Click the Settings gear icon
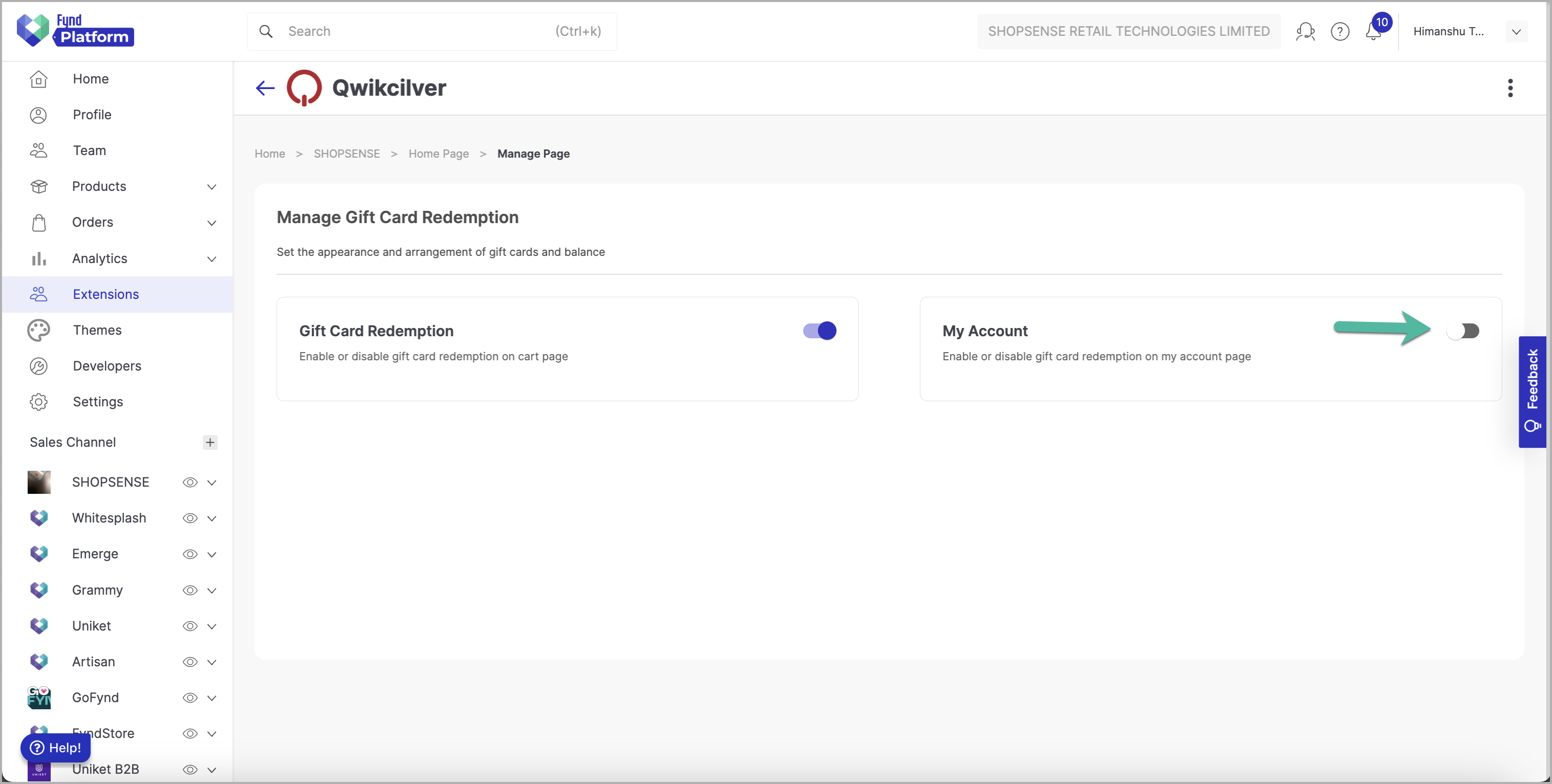 point(38,402)
